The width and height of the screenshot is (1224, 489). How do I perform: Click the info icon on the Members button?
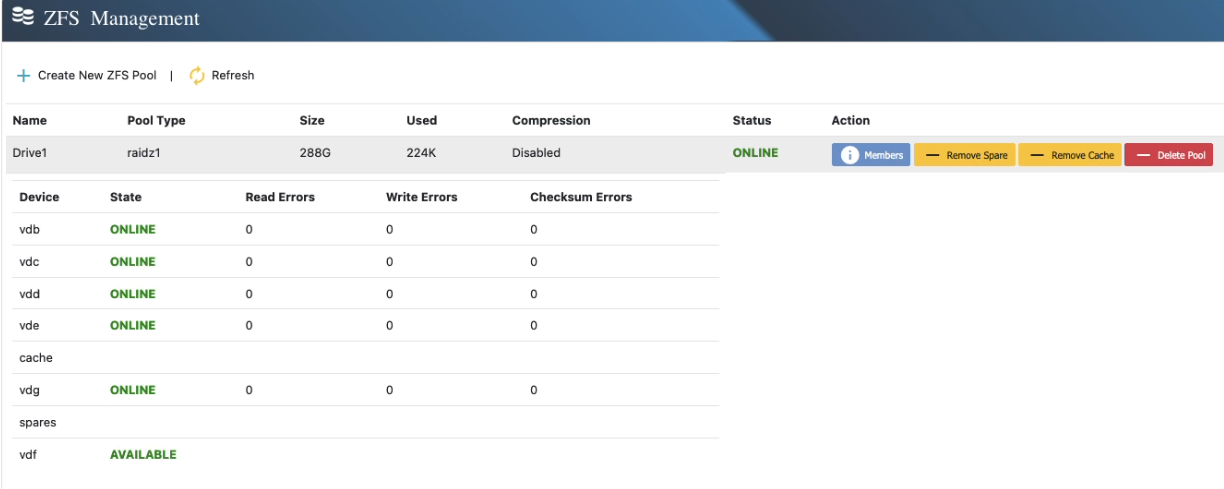850,155
